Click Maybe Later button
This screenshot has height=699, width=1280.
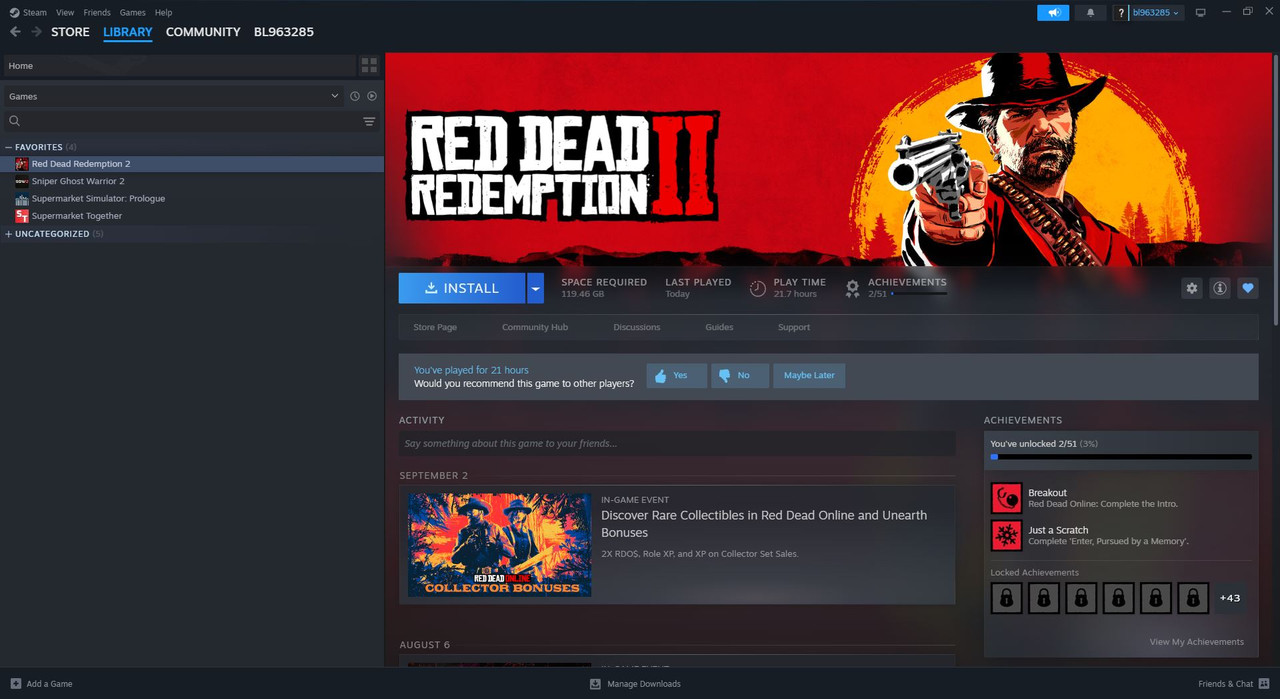(809, 375)
